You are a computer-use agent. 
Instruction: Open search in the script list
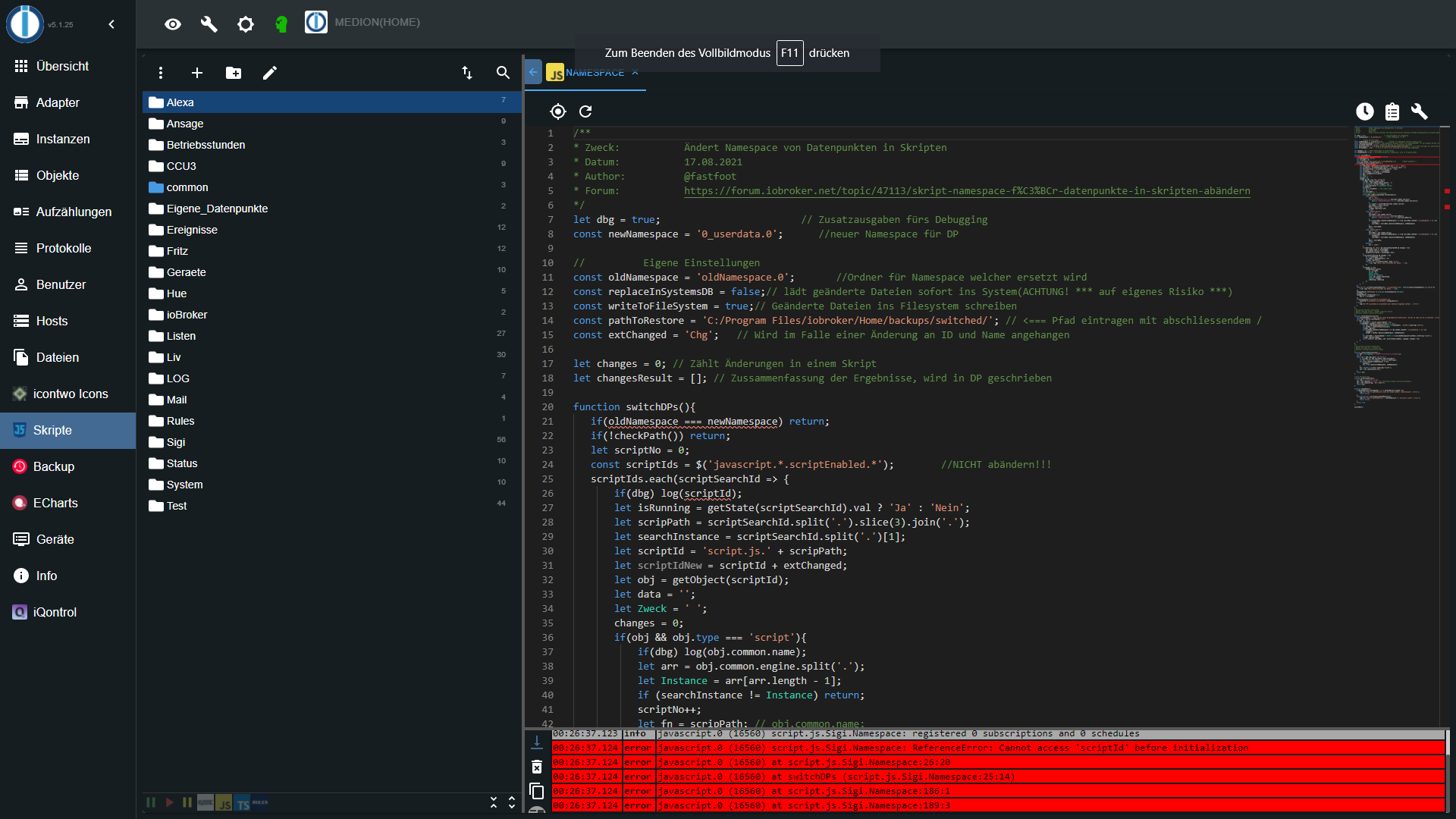click(x=503, y=73)
